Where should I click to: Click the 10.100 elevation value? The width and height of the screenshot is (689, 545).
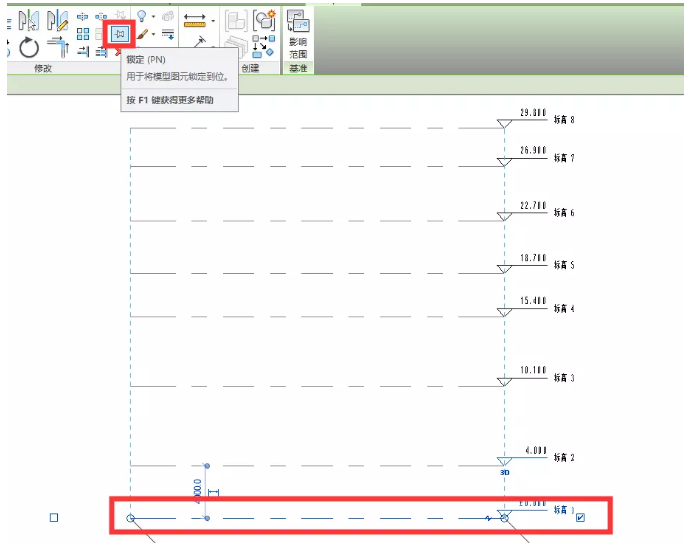pos(533,370)
